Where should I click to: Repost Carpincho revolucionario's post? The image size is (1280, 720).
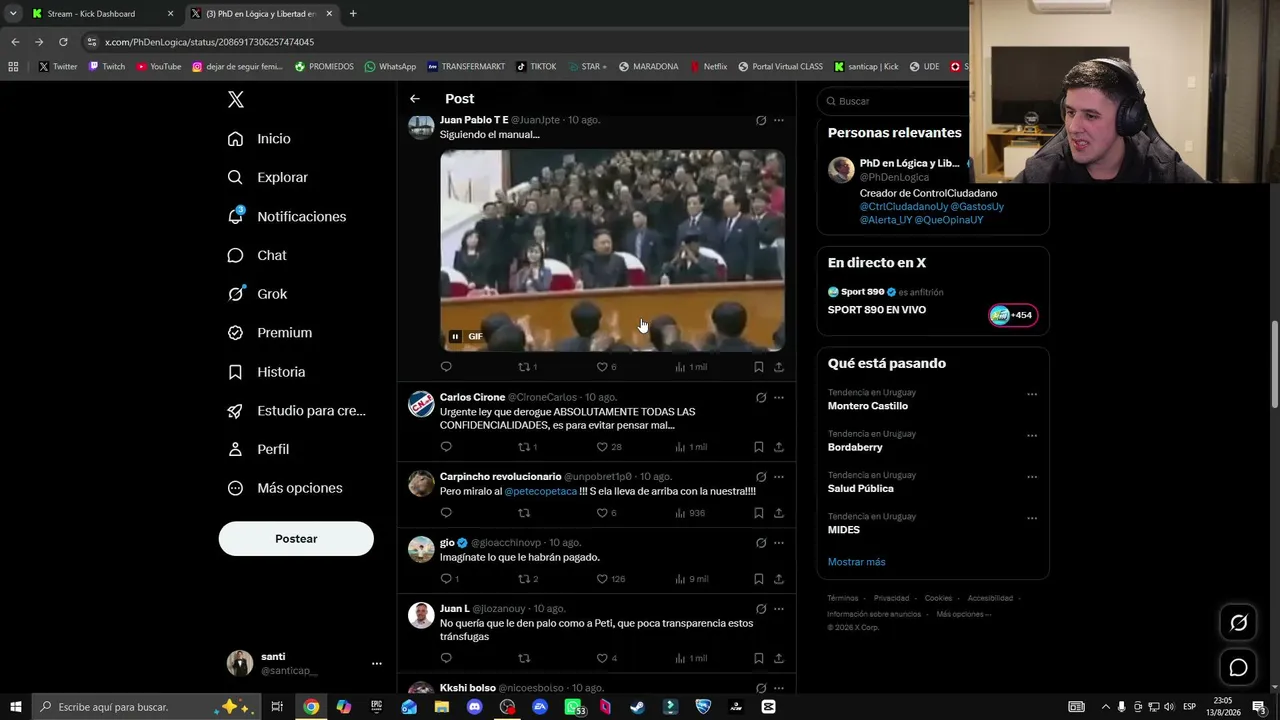(524, 513)
